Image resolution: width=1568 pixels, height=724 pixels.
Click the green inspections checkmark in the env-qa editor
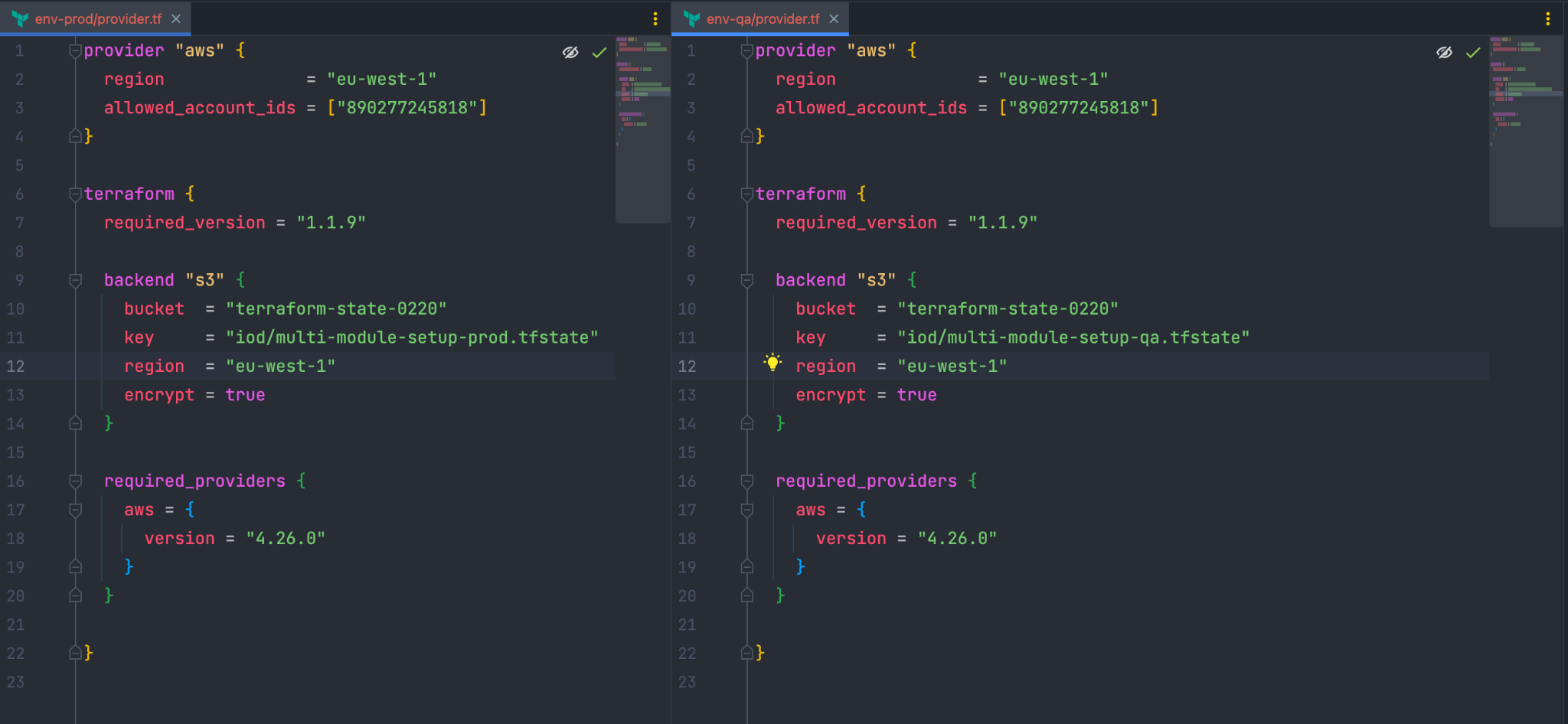[x=1472, y=53]
